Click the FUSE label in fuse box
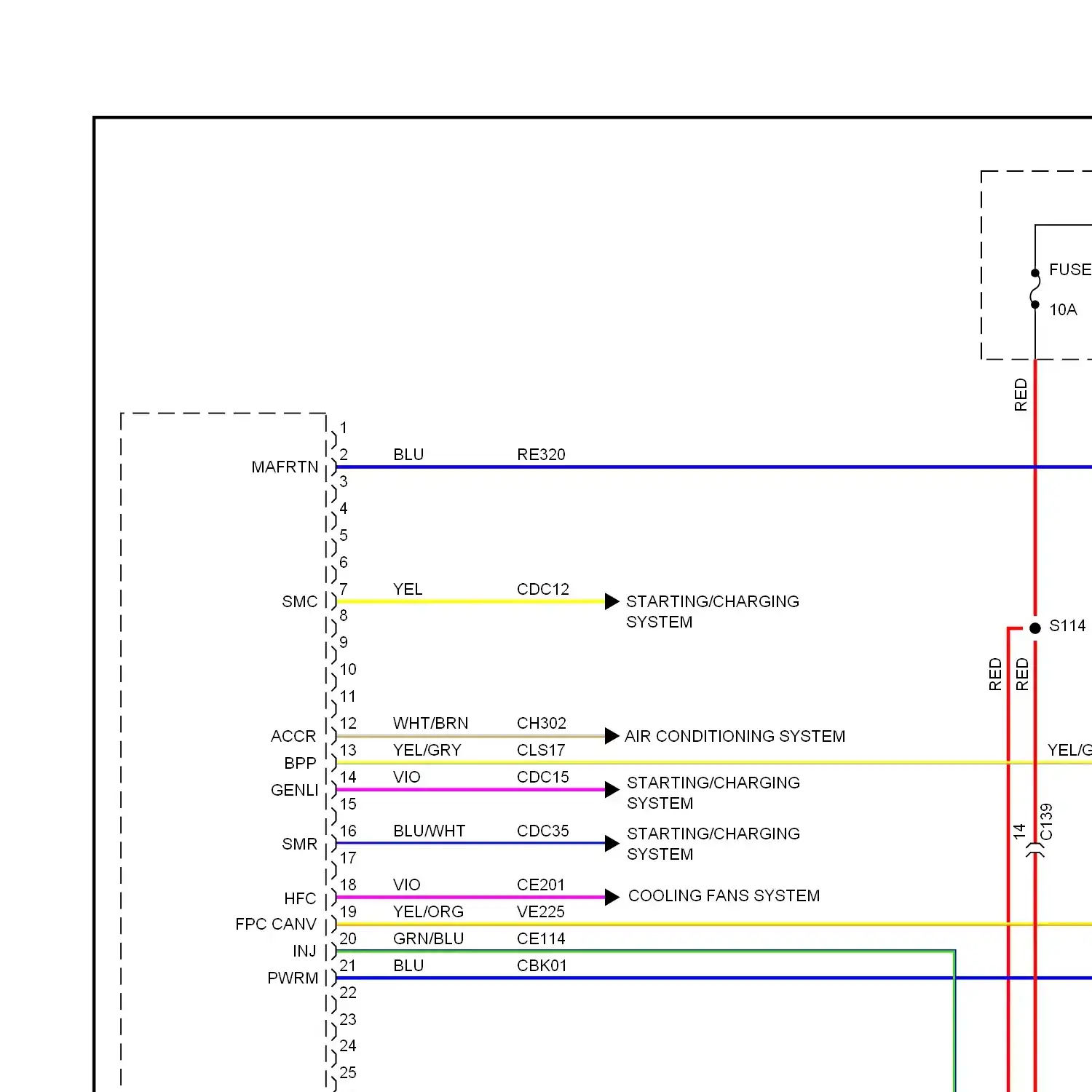This screenshot has height=1092, width=1092. coord(1070,269)
